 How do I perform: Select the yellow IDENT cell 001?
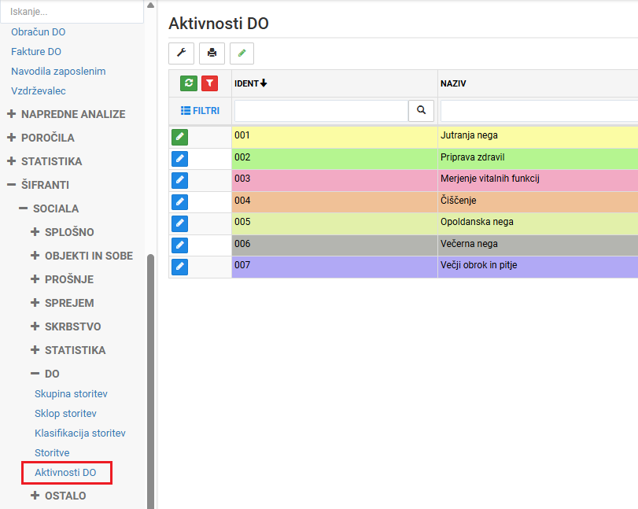pyautogui.click(x=334, y=137)
